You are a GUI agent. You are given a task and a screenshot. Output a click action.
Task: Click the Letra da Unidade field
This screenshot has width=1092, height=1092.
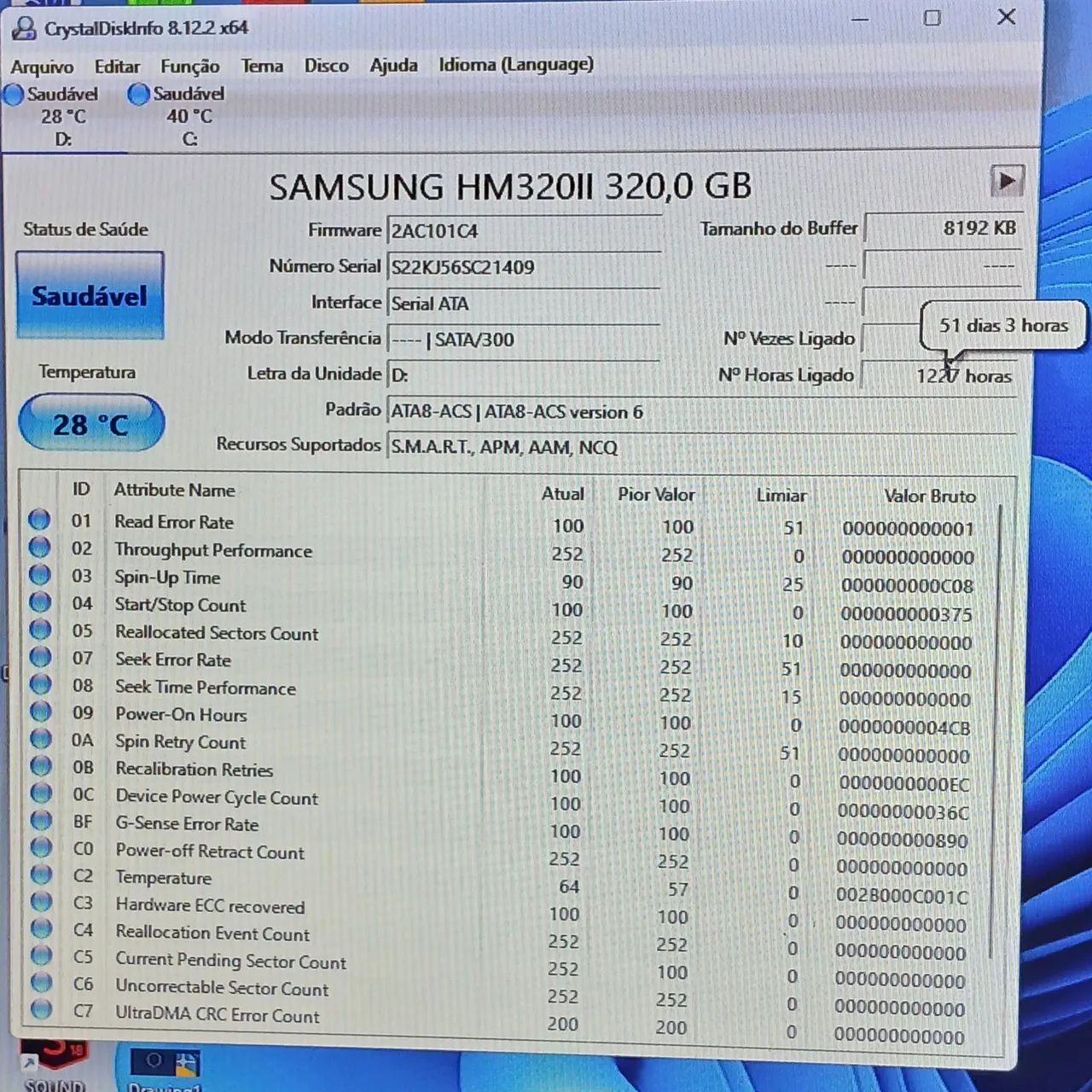[524, 375]
